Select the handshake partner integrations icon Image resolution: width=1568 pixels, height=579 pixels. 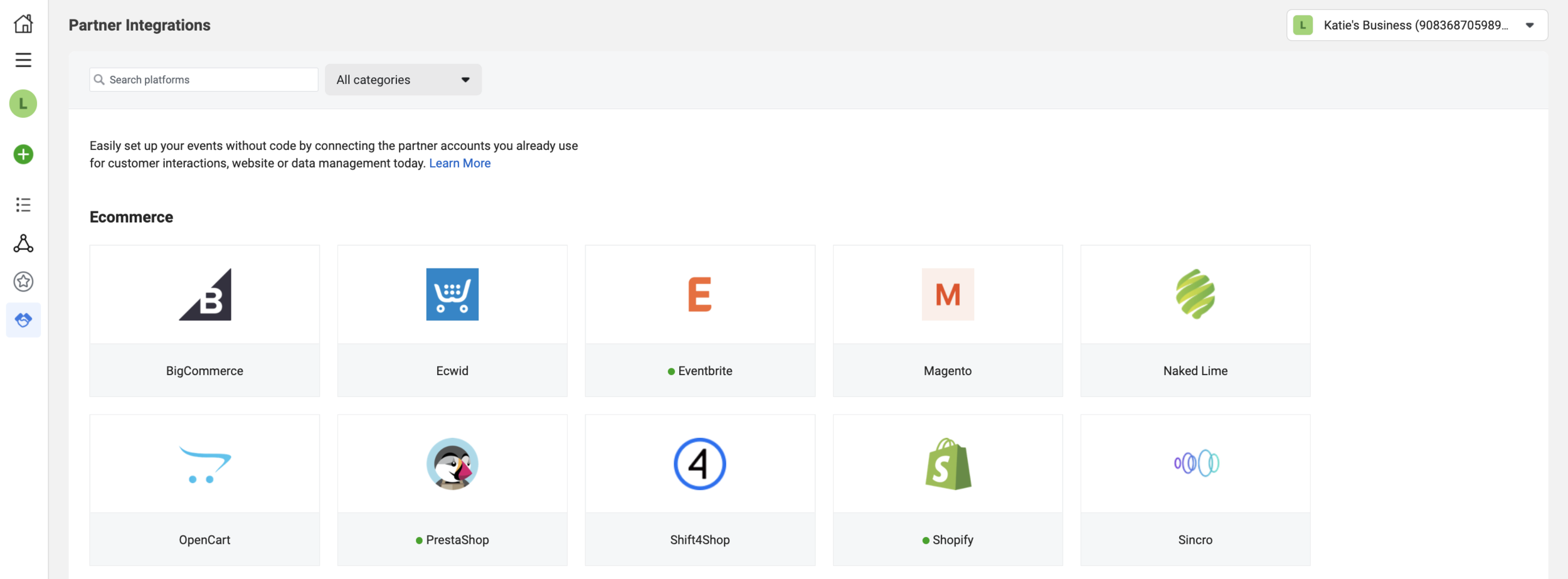click(x=23, y=320)
